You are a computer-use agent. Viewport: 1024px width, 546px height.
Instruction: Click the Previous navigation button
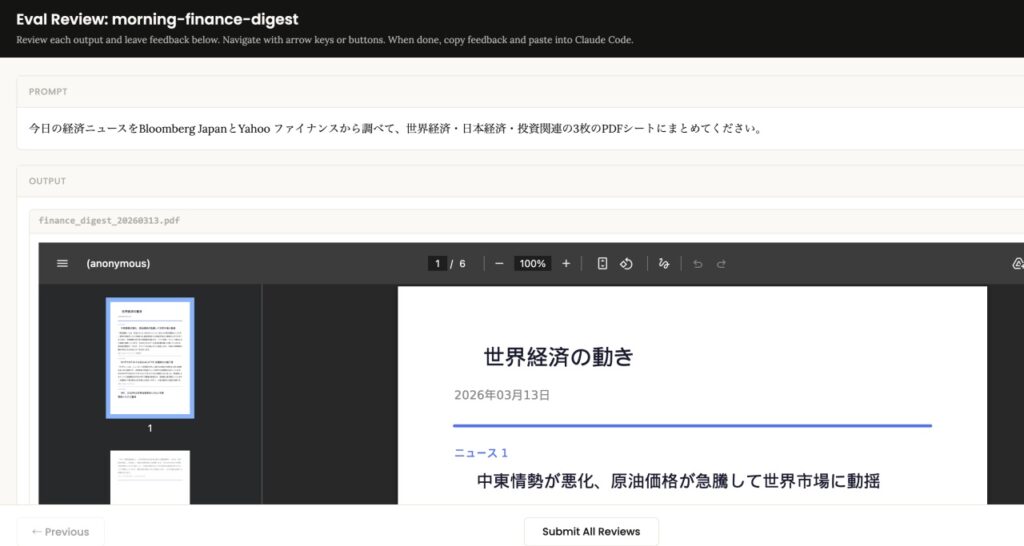pyautogui.click(x=60, y=531)
